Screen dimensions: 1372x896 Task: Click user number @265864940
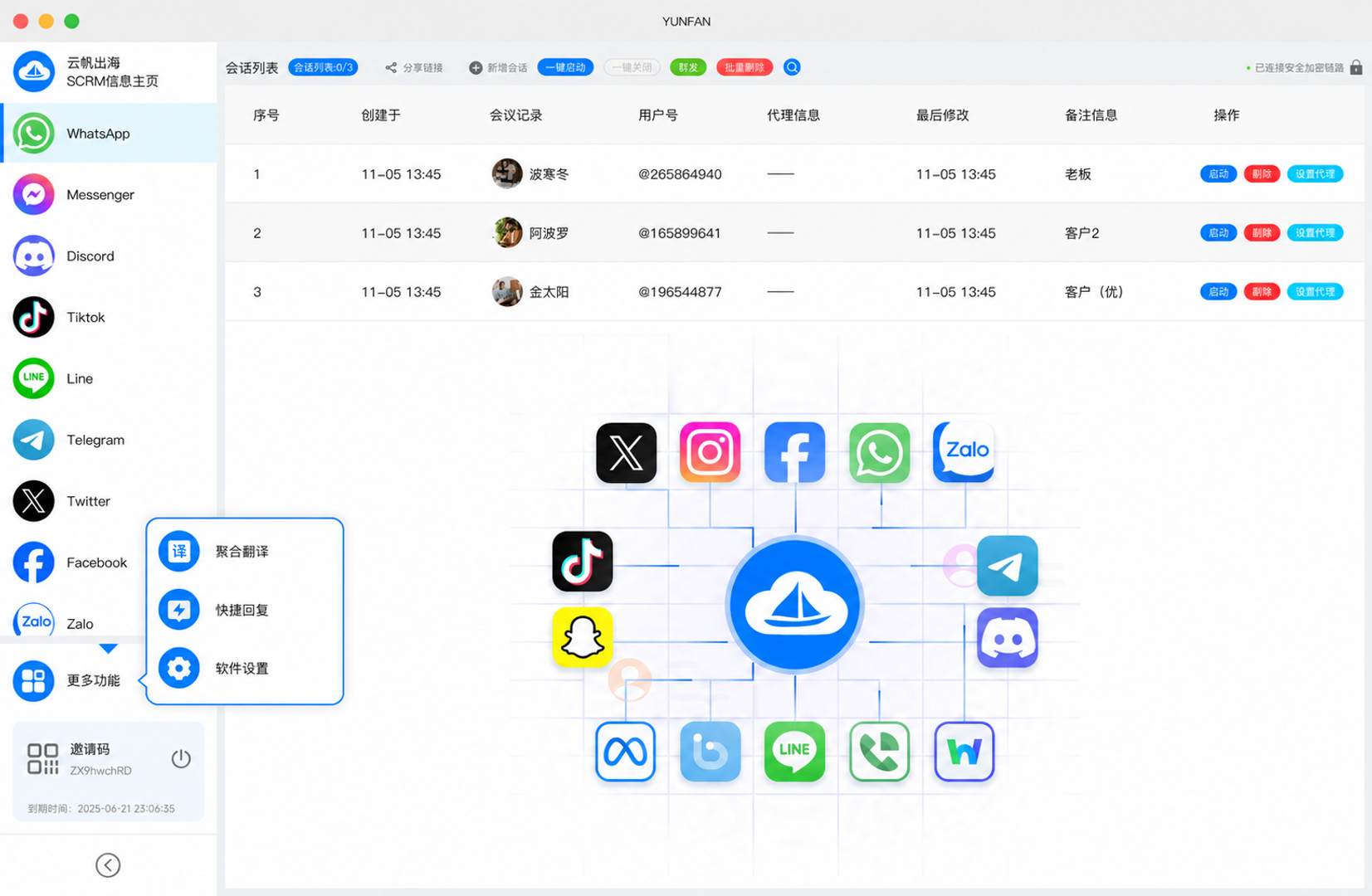[x=680, y=174]
